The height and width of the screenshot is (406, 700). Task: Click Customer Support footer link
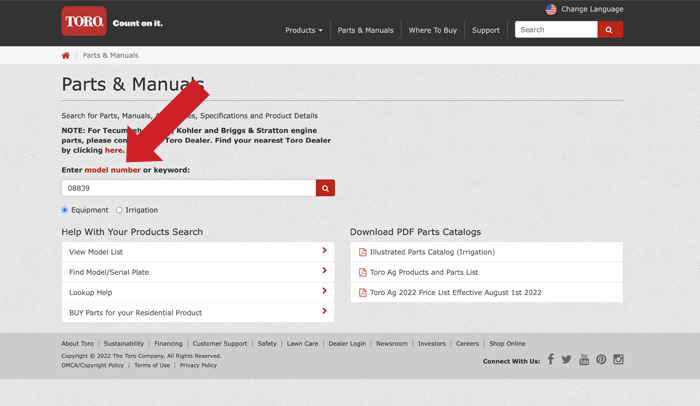pyautogui.click(x=220, y=343)
